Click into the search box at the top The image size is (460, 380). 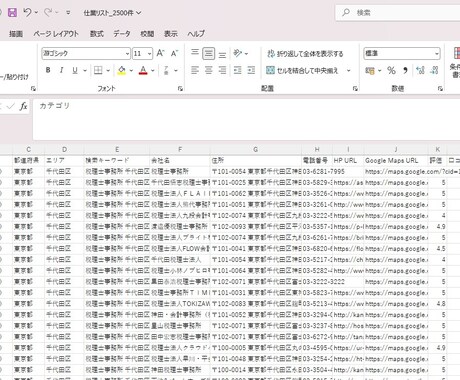(x=398, y=13)
